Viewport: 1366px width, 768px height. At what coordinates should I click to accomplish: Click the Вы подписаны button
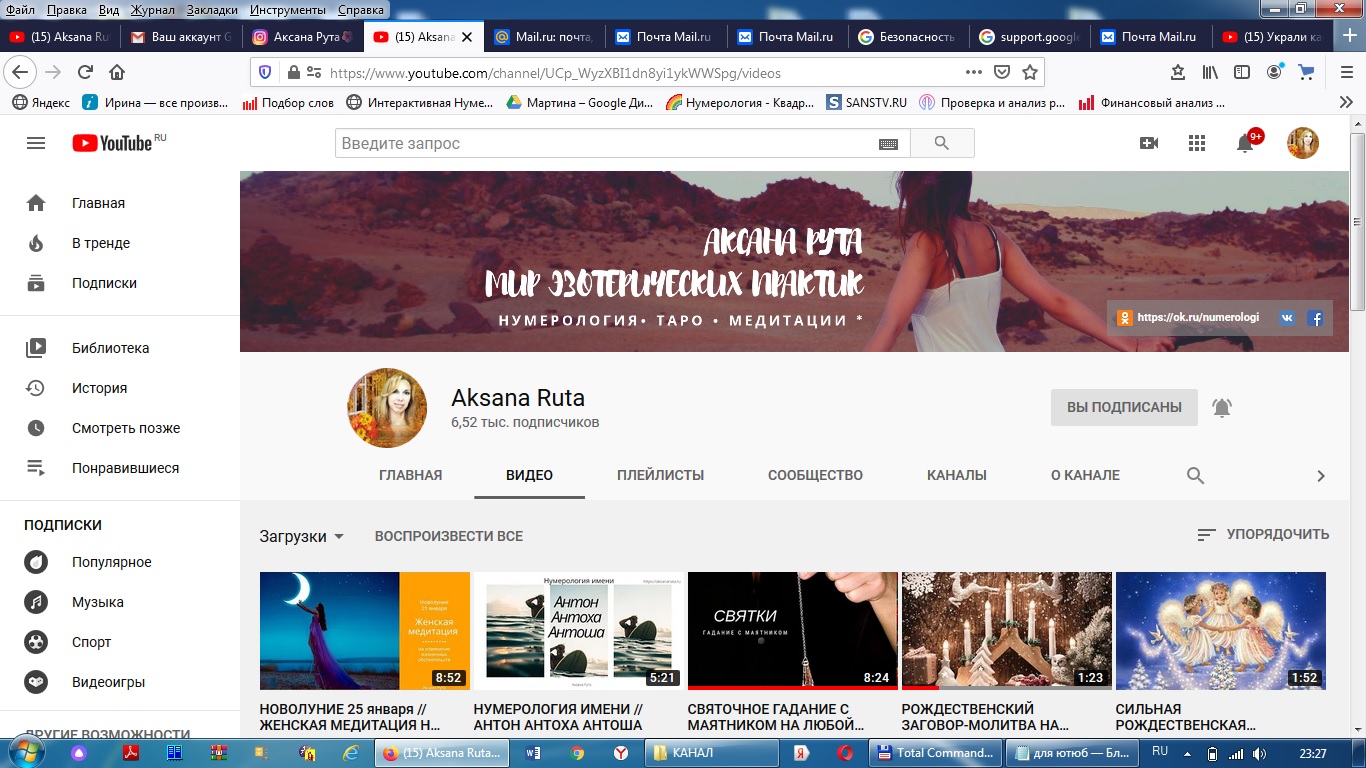tap(1124, 407)
